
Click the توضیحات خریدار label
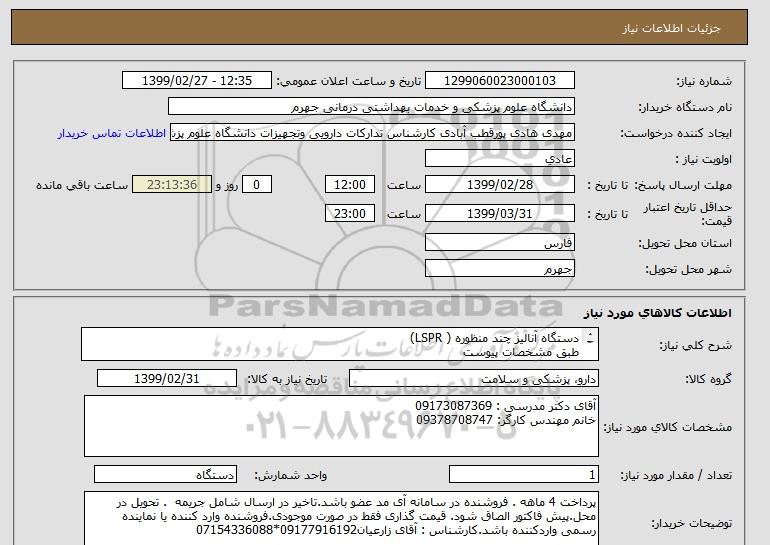[691, 524]
